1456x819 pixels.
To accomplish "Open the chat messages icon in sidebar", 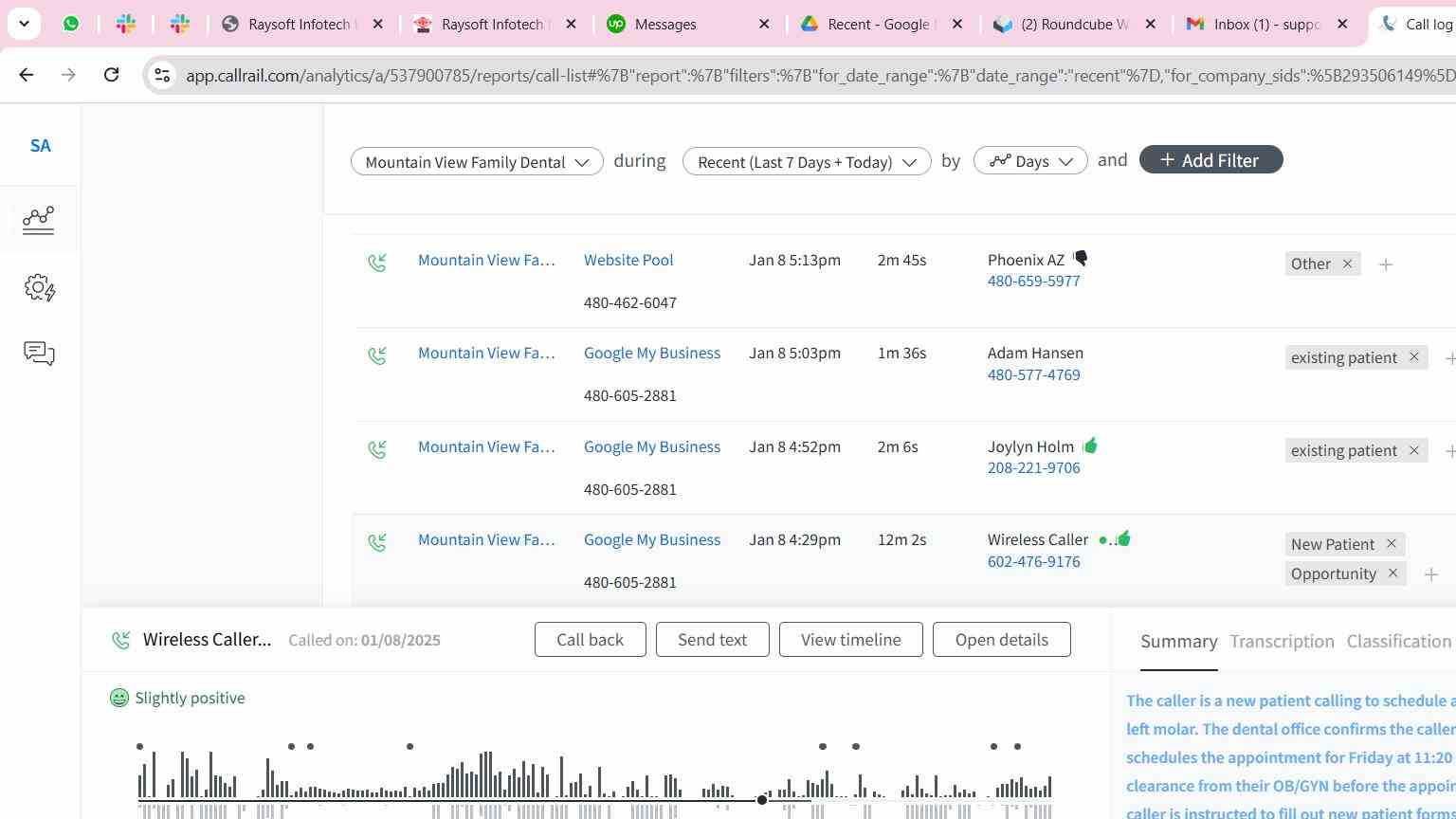I will (39, 354).
